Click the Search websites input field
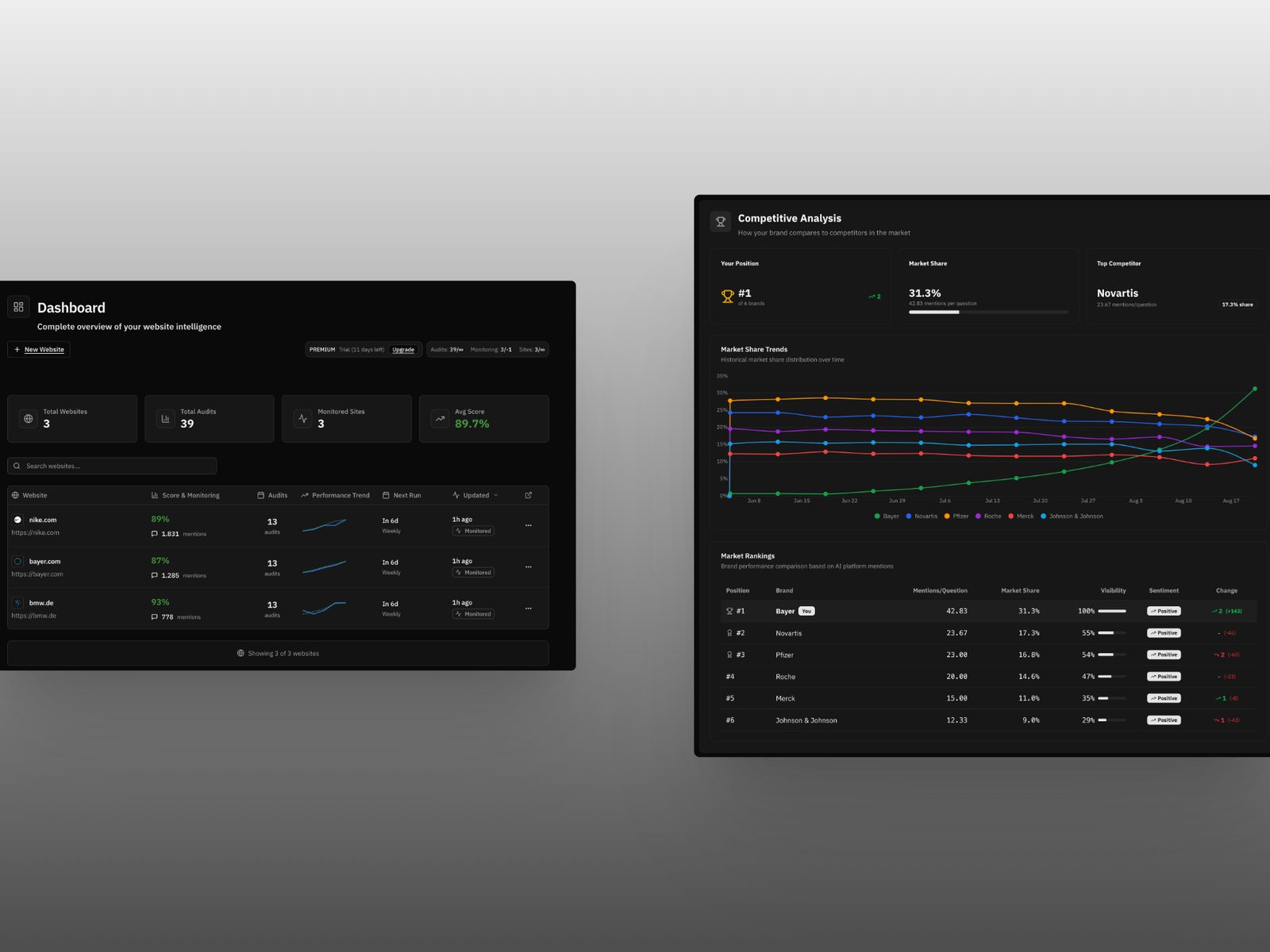1270x952 pixels. 112,466
